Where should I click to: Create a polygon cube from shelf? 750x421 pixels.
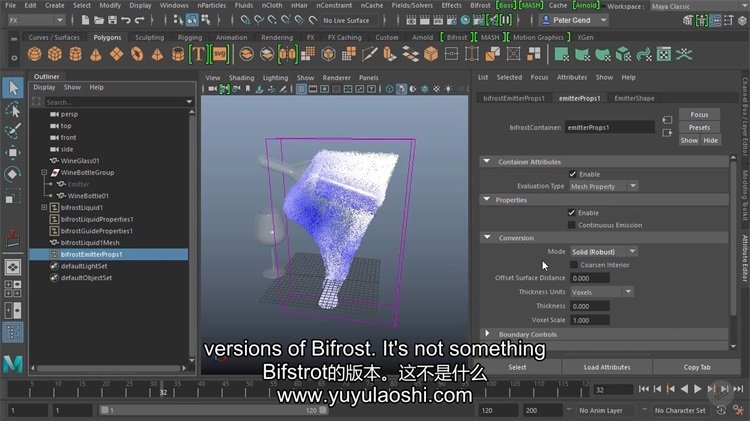[x=55, y=54]
